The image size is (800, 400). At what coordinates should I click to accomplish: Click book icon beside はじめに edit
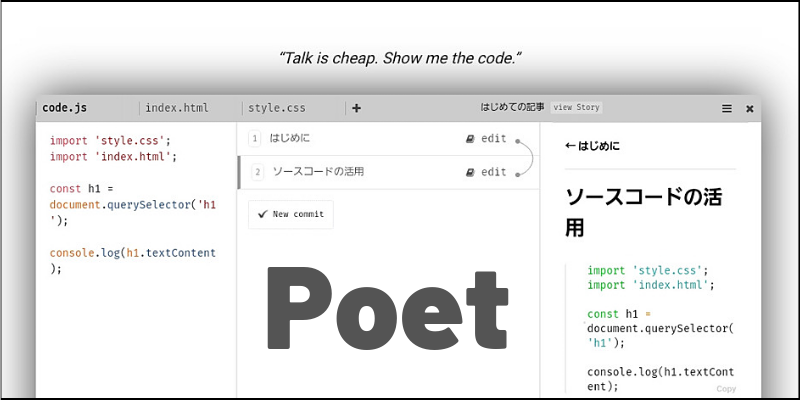coord(470,139)
